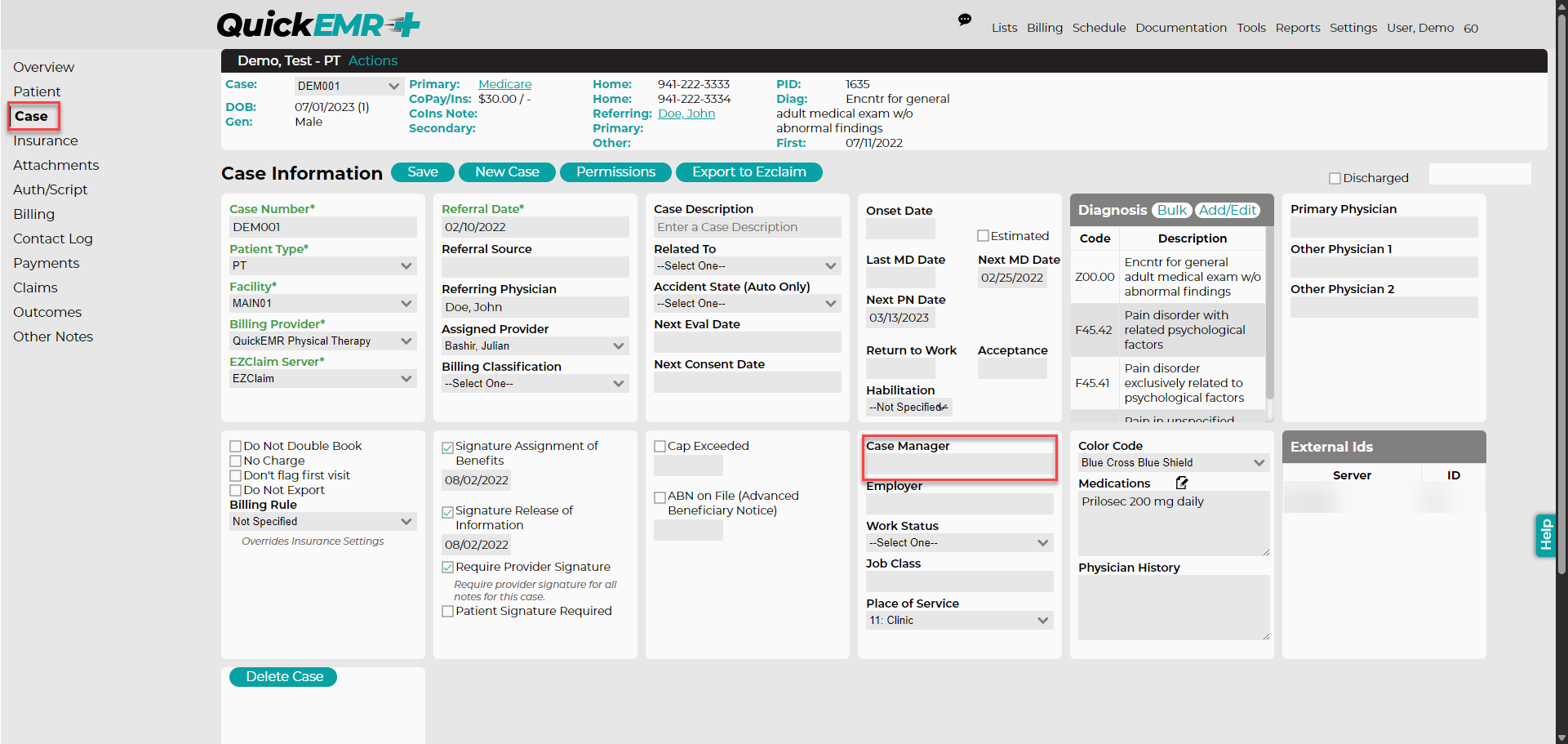Open the chat messages icon
Screen dimensions: 1568x744
965,20
